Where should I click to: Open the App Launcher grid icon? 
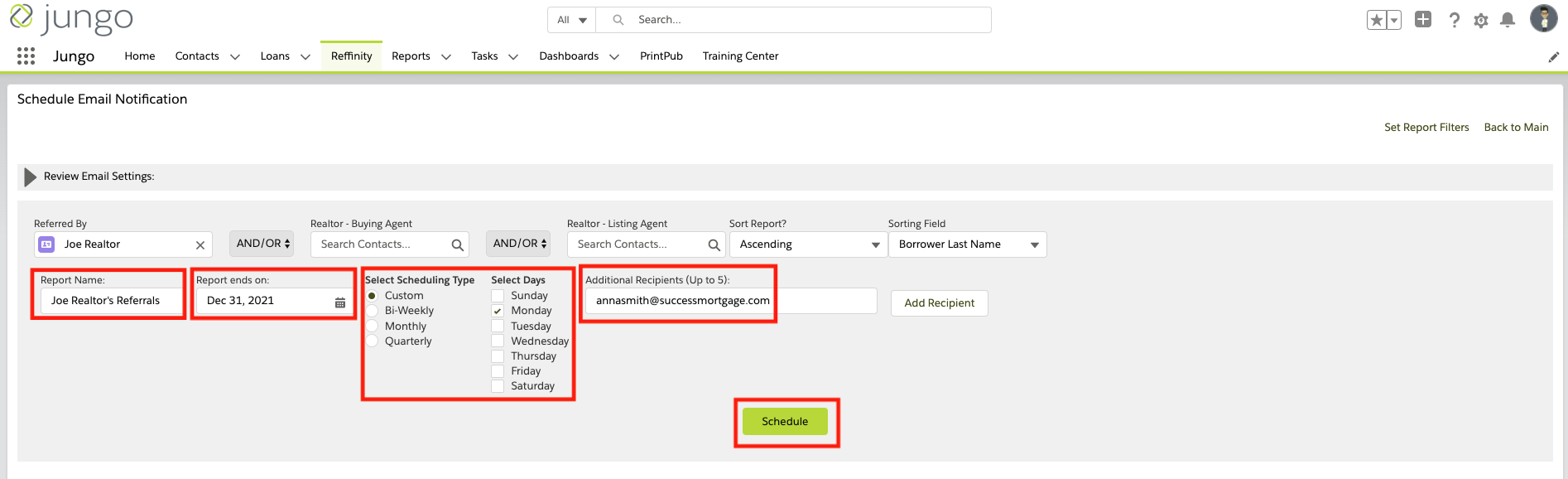tap(26, 56)
